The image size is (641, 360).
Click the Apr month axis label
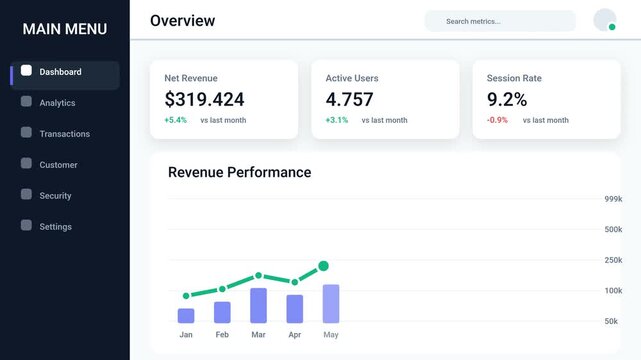coord(295,335)
